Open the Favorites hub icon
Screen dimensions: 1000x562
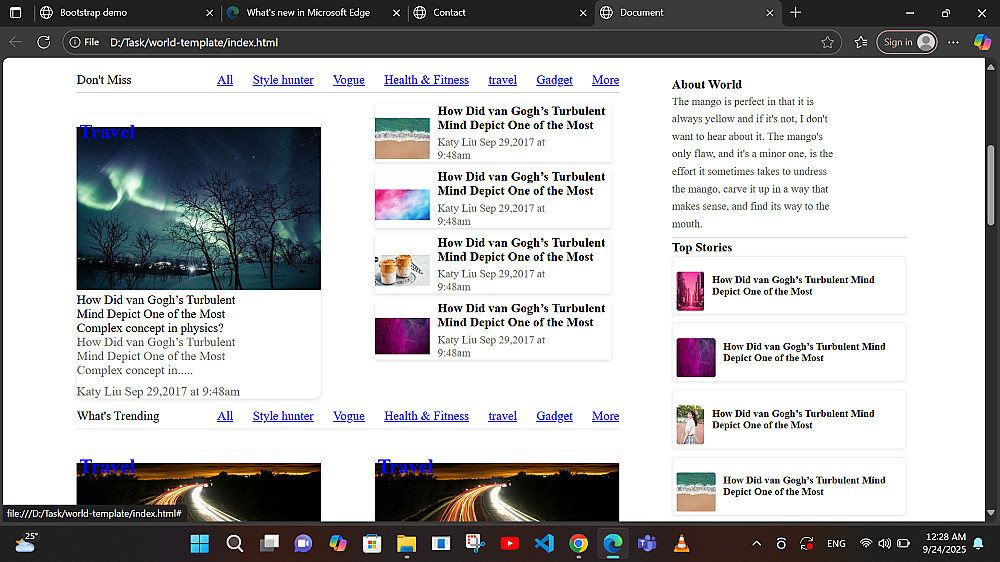pyautogui.click(x=861, y=42)
